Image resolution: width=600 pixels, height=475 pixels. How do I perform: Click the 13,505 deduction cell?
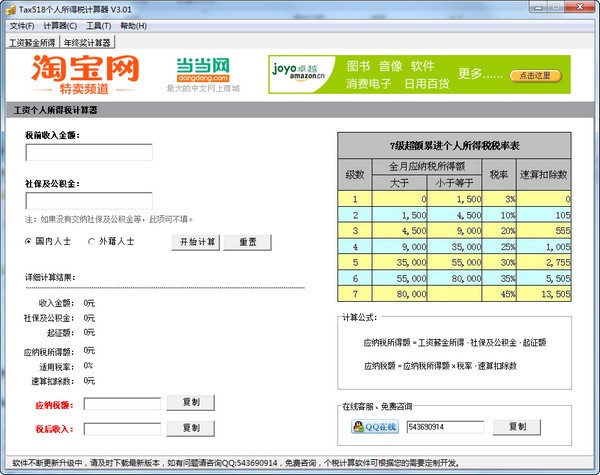coord(544,294)
